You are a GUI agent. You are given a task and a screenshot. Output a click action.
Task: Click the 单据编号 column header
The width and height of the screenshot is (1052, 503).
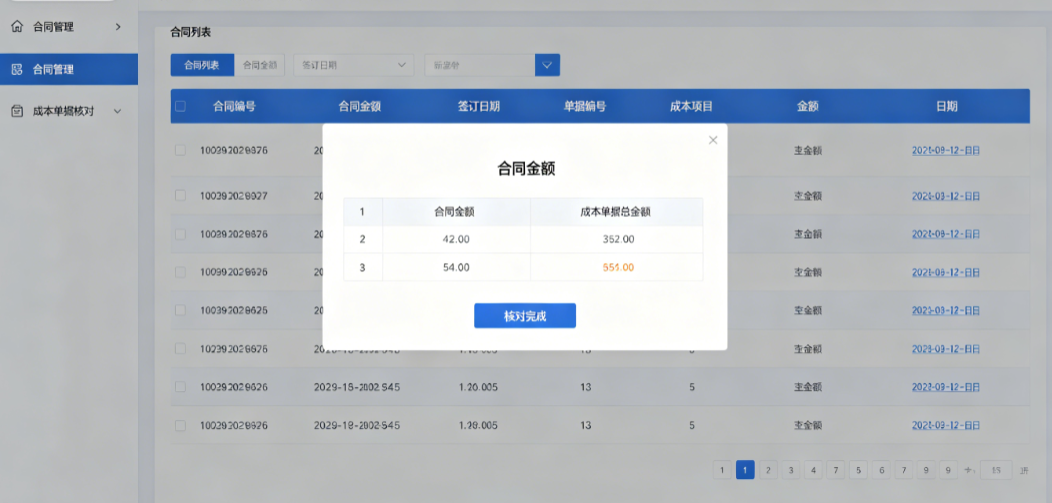[585, 106]
